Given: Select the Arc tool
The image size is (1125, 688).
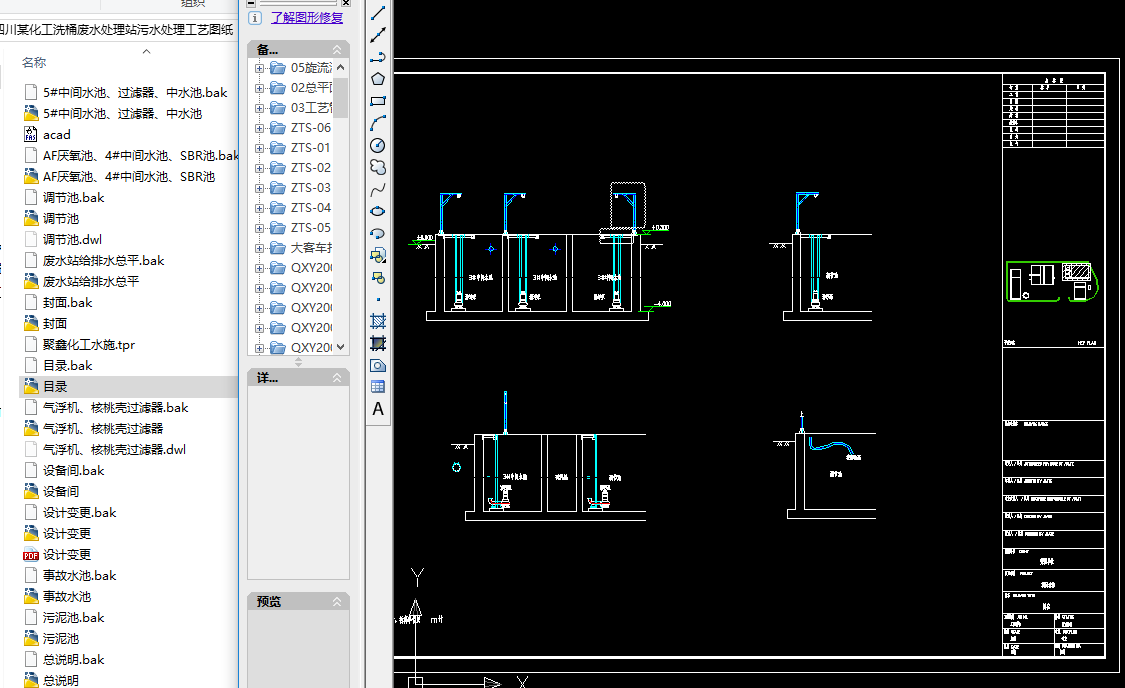Looking at the screenshot, I should pos(377,123).
